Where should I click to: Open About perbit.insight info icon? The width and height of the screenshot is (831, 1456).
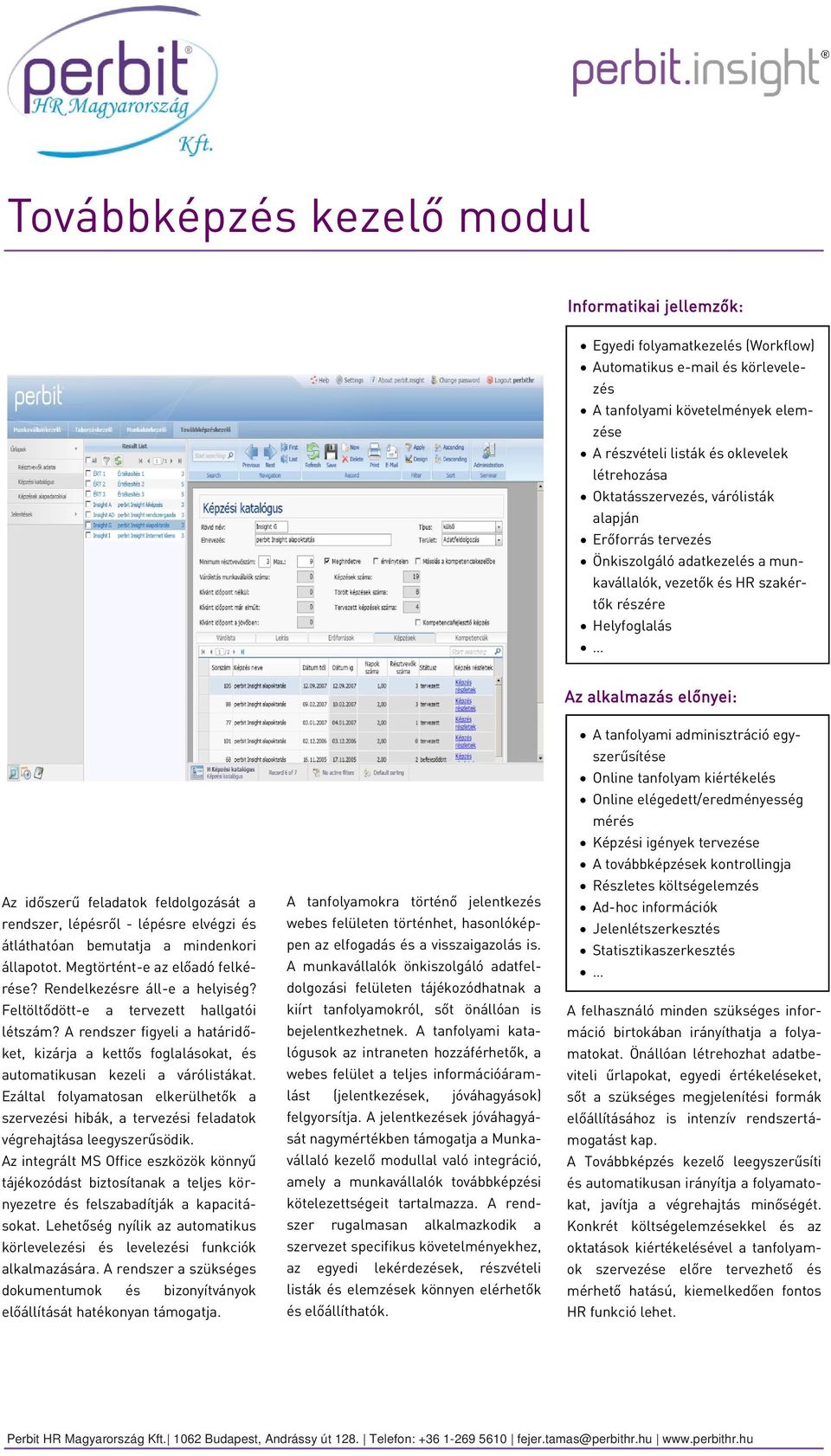click(x=372, y=380)
